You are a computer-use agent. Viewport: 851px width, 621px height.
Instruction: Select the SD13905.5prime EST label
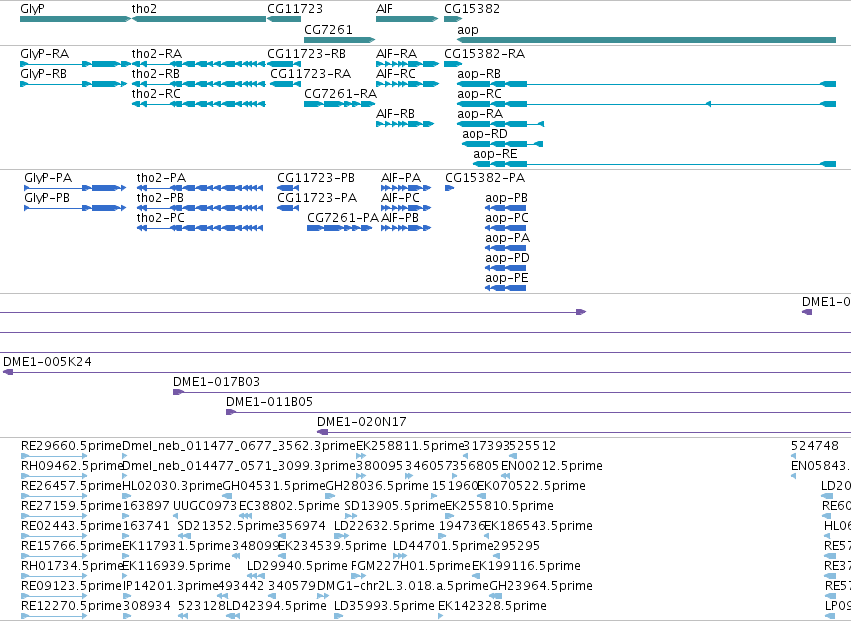(x=395, y=506)
